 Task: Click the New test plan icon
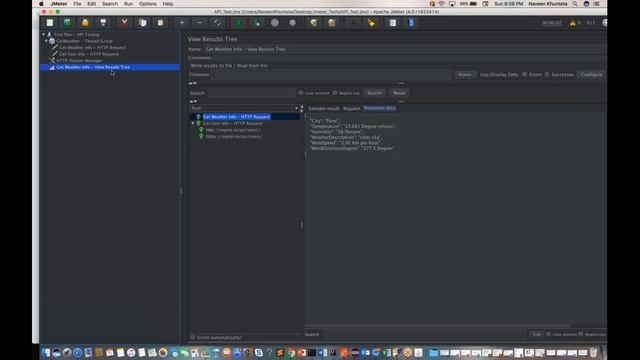50,23
